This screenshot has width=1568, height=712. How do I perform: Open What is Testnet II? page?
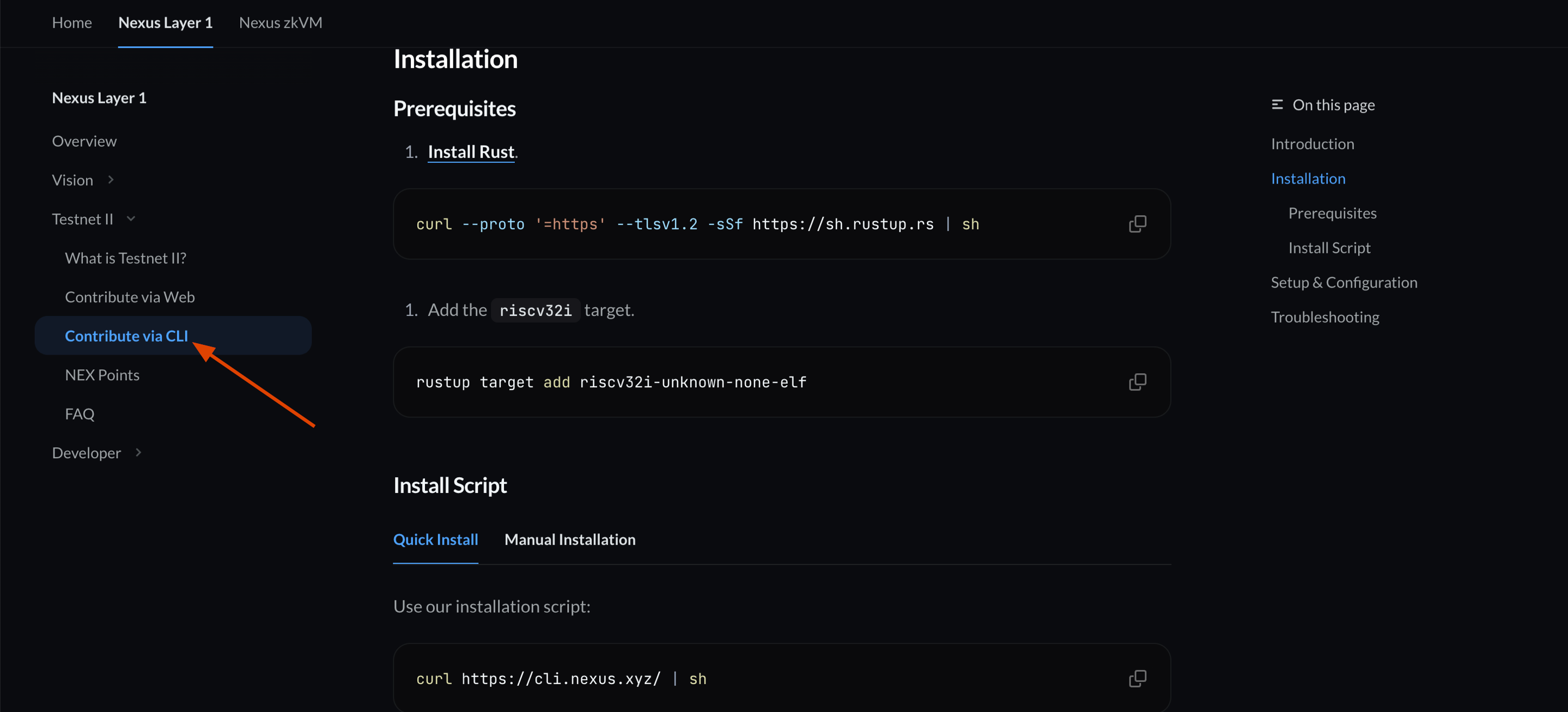tap(125, 258)
